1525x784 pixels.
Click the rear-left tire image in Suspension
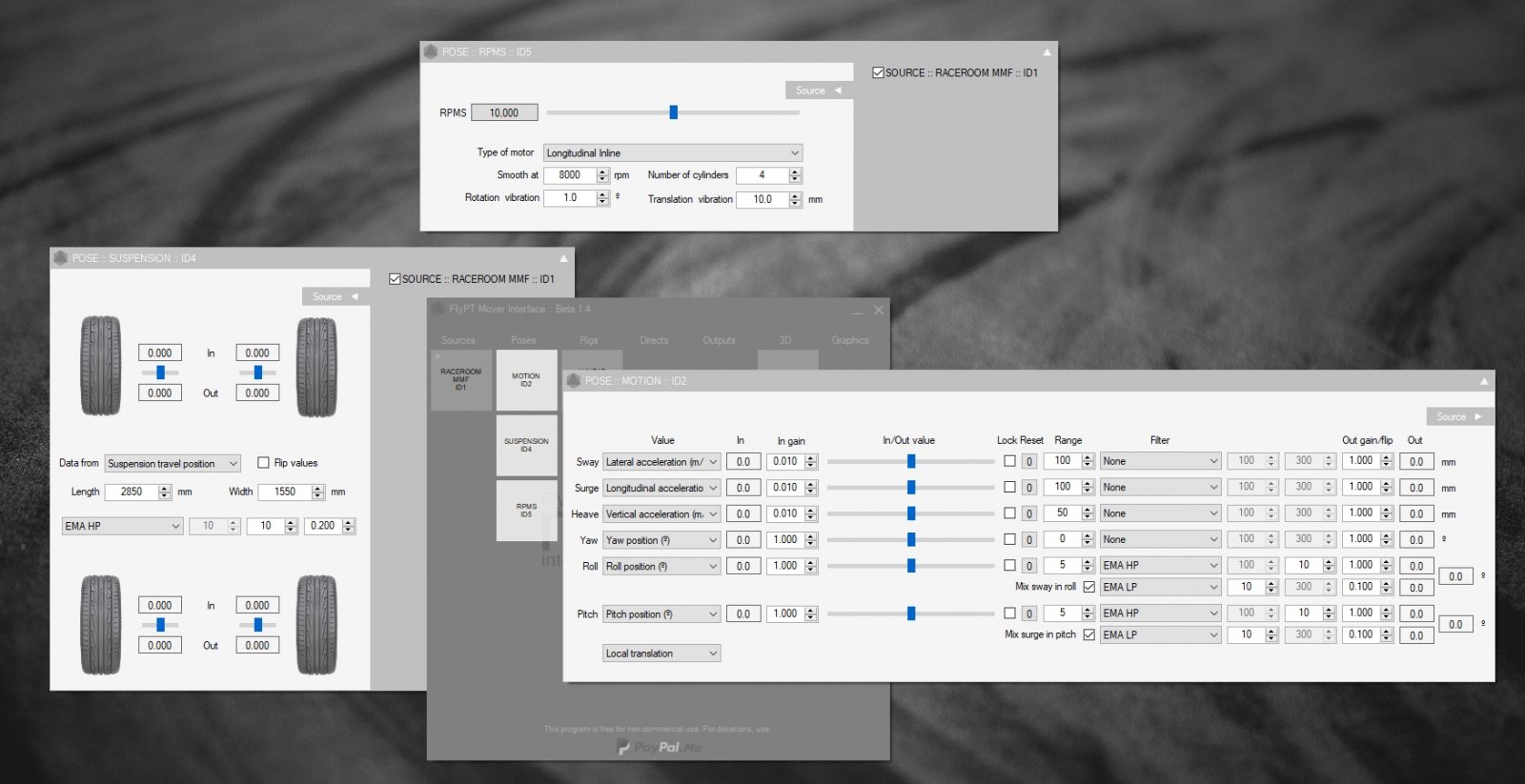click(101, 625)
